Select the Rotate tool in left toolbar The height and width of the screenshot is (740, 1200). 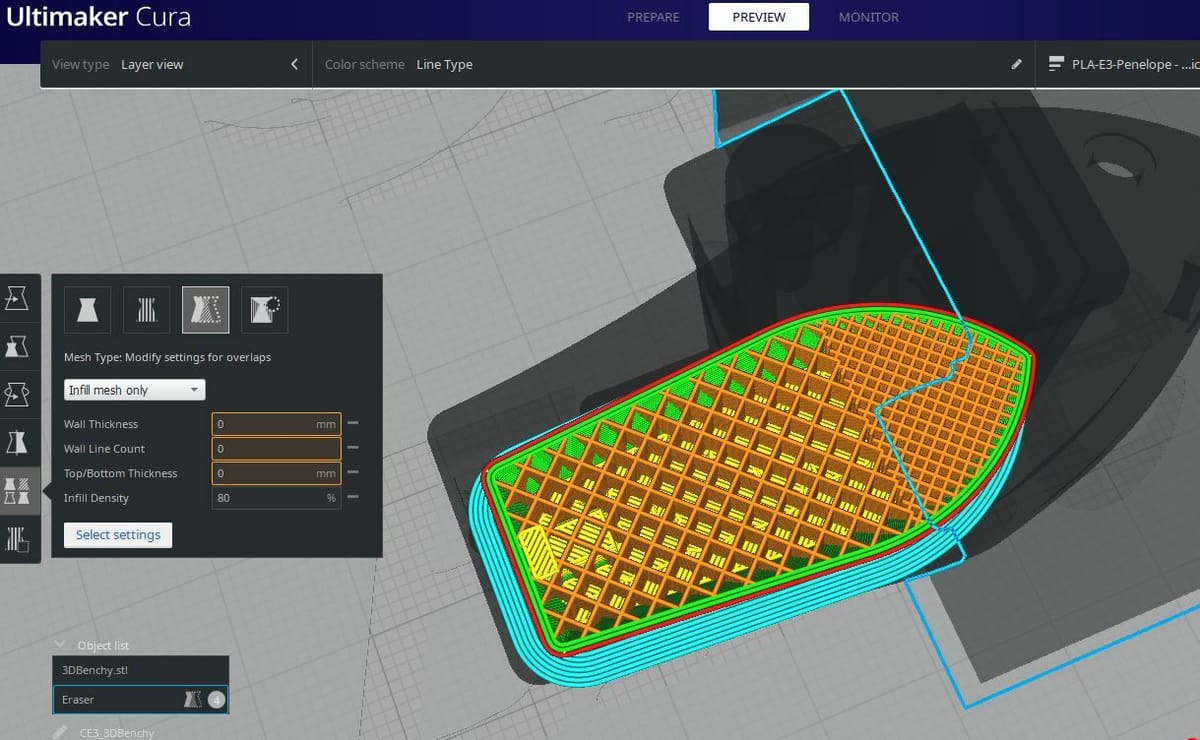[x=18, y=394]
